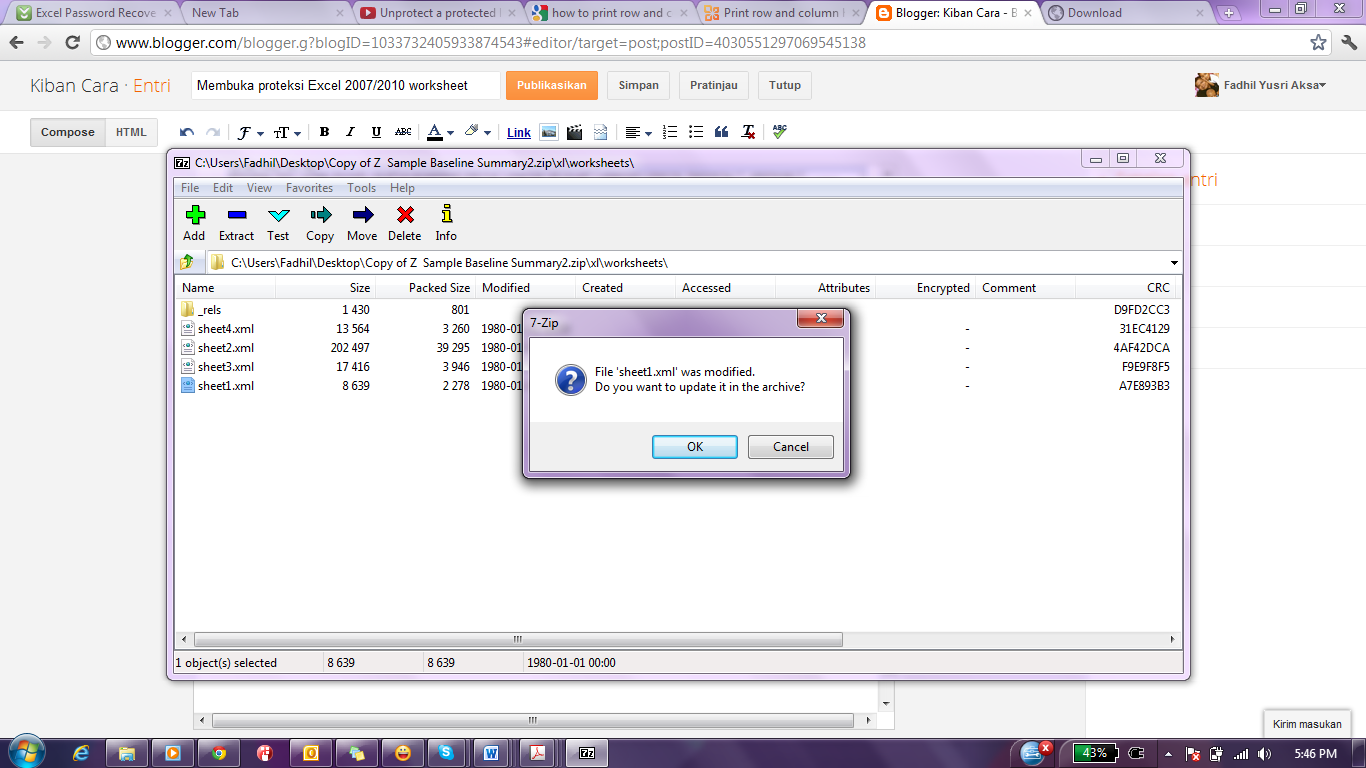
Task: Click the 7-Zip horizontal scrollbar thumb
Action: [x=518, y=639]
